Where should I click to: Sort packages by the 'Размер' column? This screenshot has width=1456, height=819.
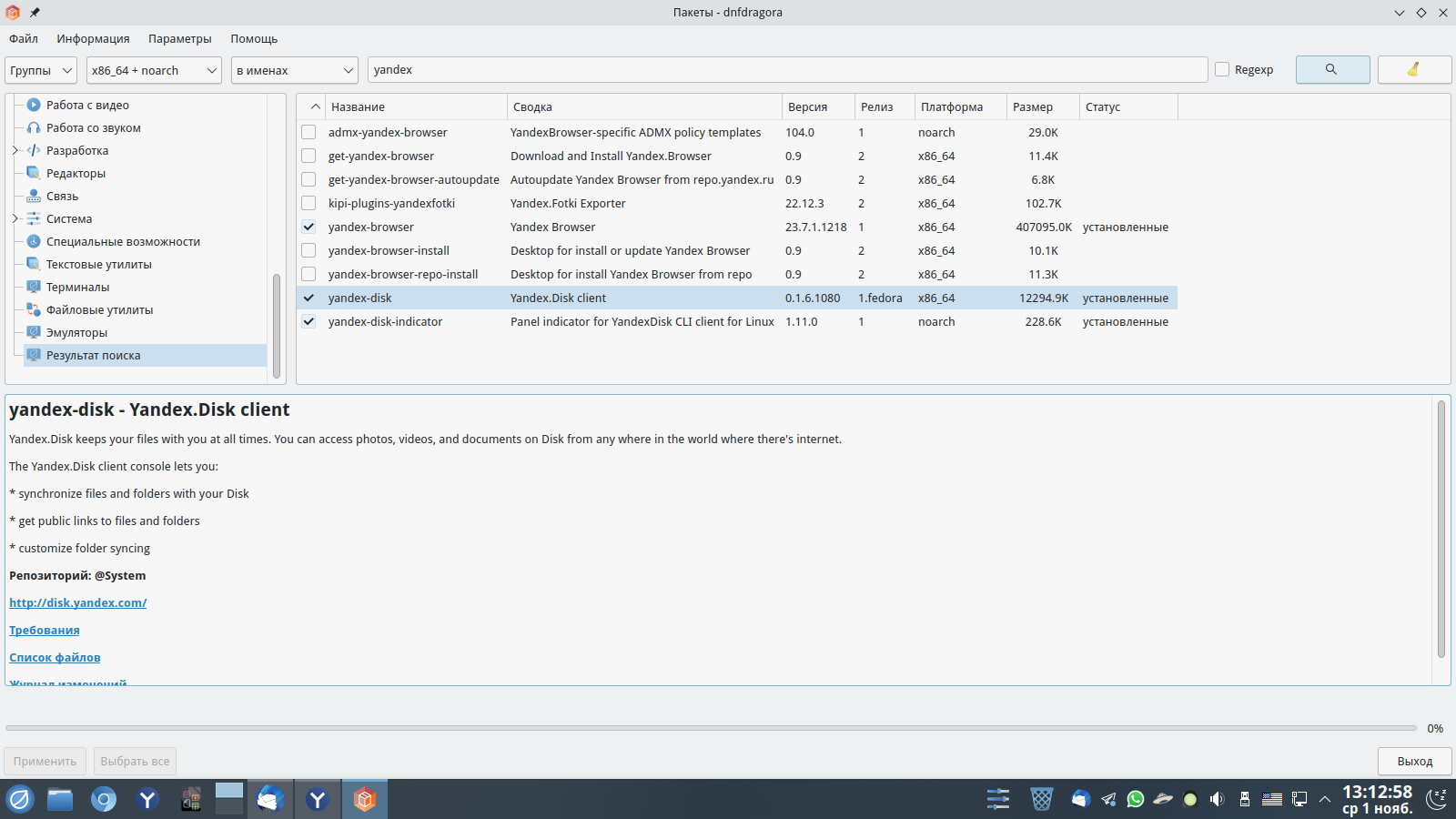pos(1043,106)
